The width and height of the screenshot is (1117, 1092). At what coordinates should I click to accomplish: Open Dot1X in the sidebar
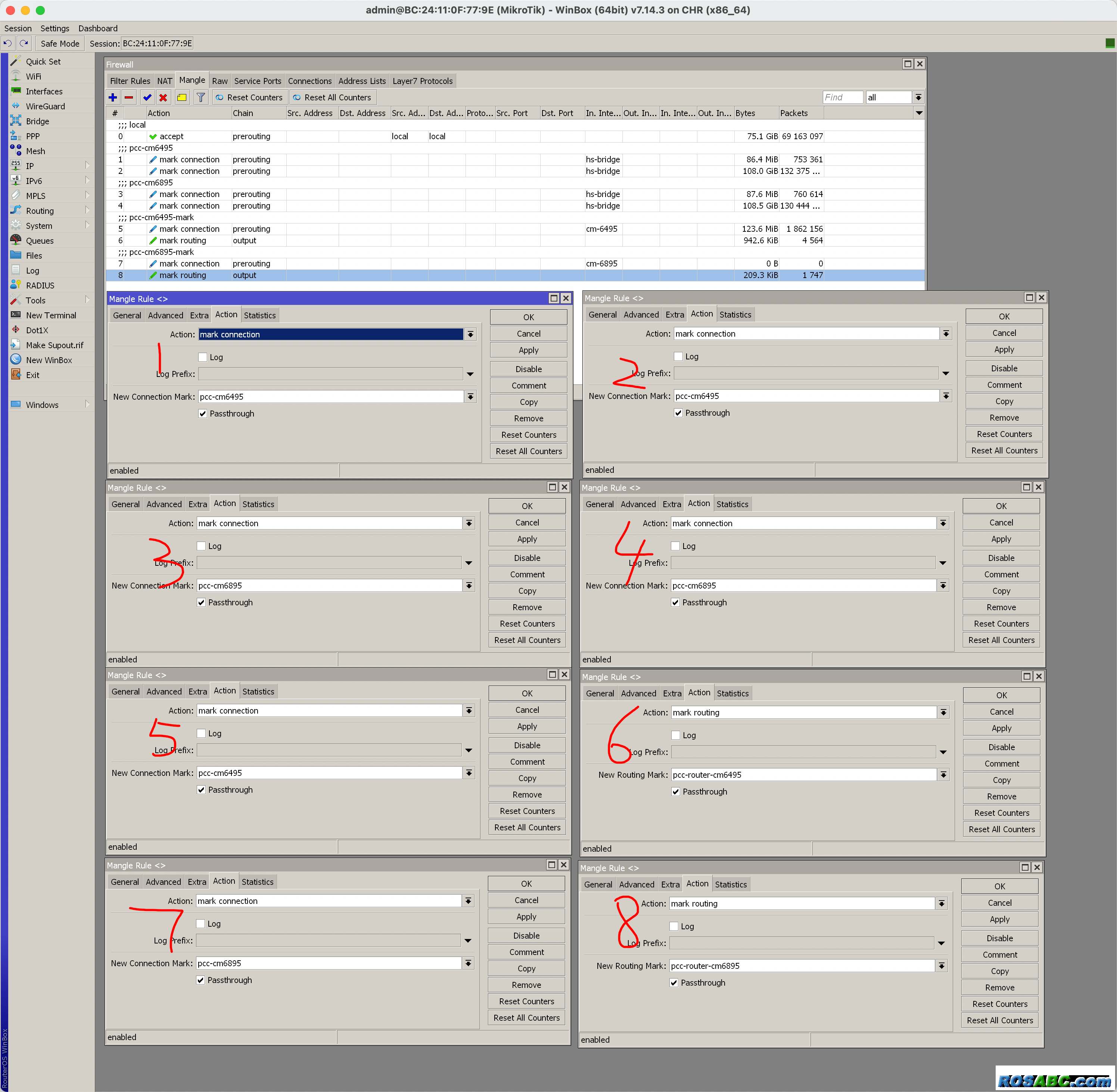tap(37, 330)
